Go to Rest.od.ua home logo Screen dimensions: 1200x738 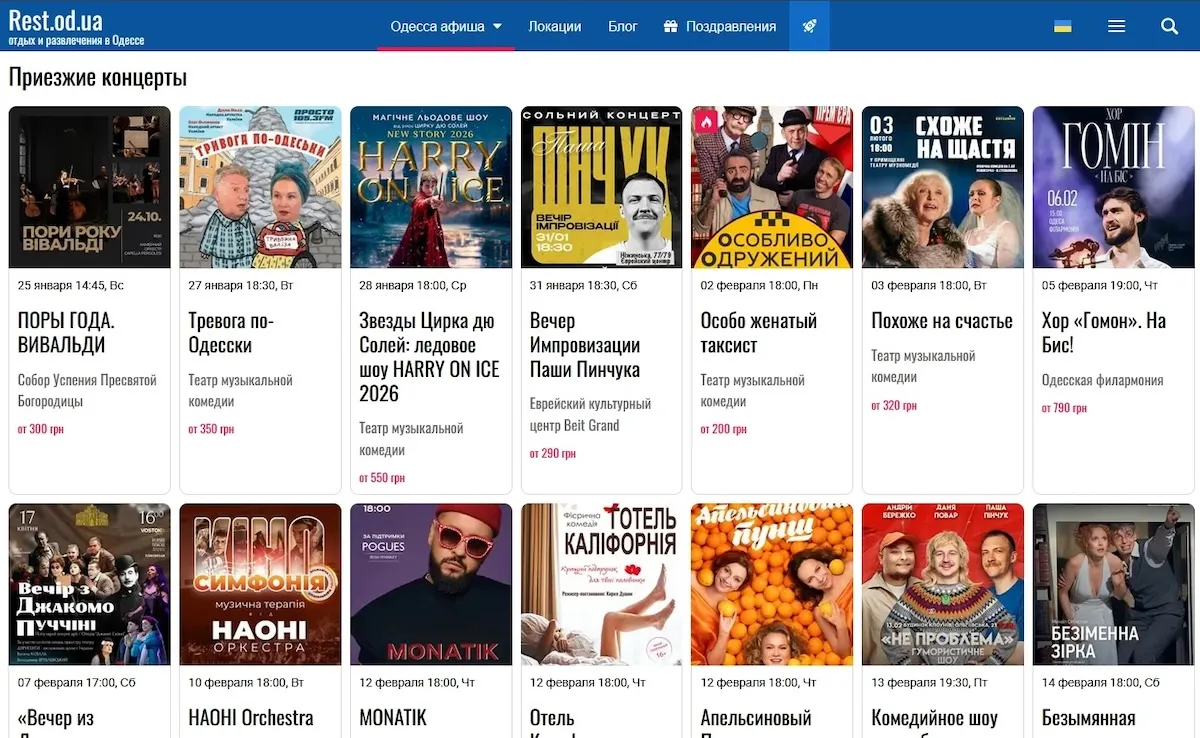(76, 26)
